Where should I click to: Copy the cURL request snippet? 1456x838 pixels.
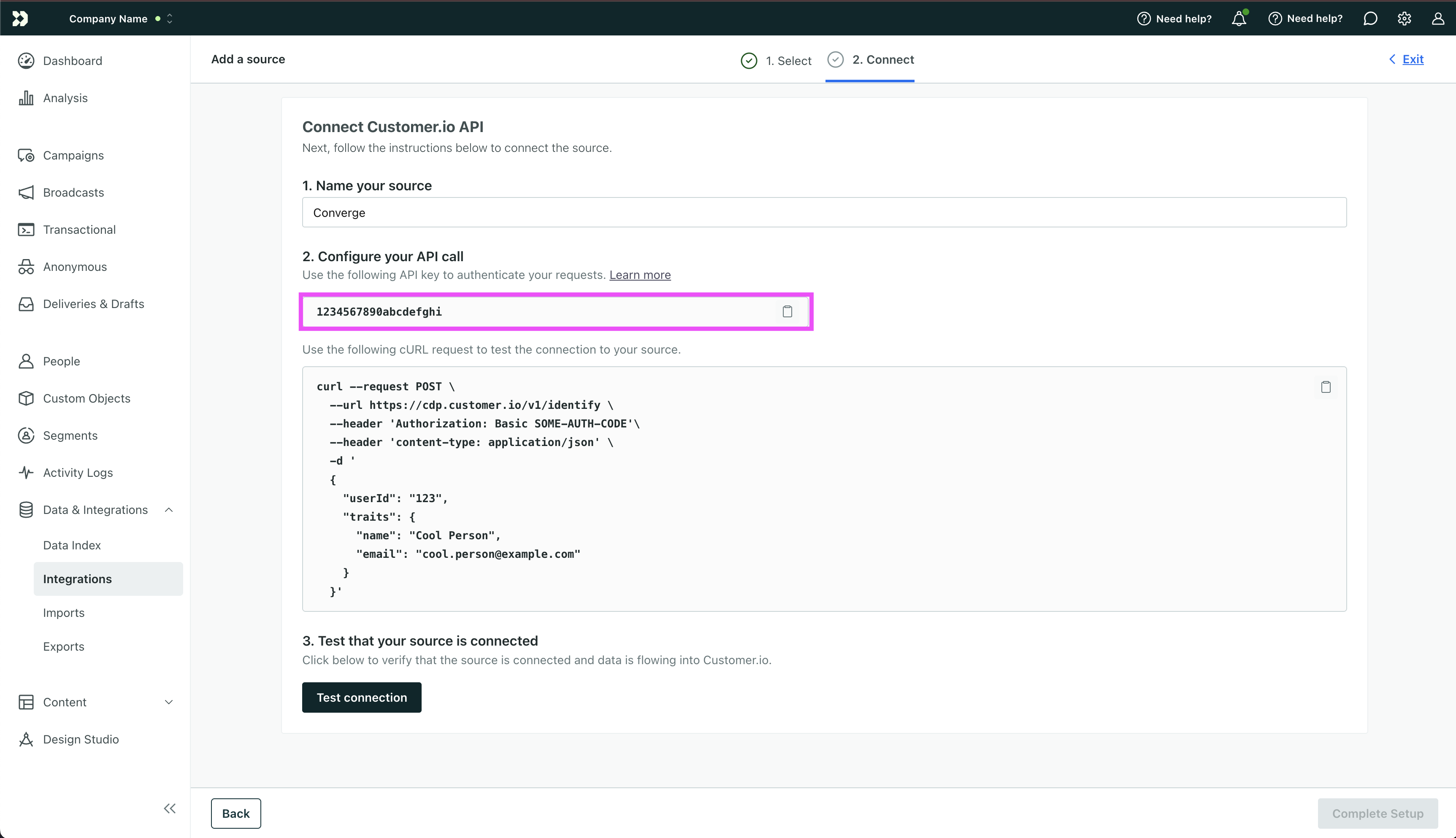coord(1325,387)
